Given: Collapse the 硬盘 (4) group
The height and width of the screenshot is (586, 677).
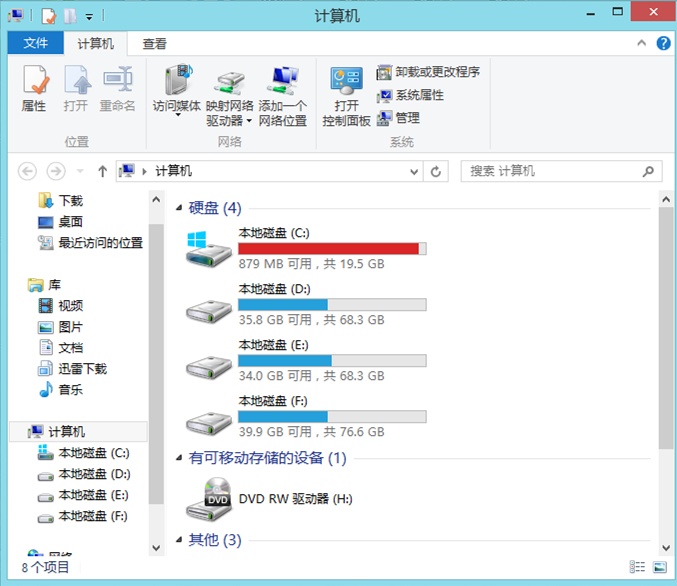Looking at the screenshot, I should [179, 208].
